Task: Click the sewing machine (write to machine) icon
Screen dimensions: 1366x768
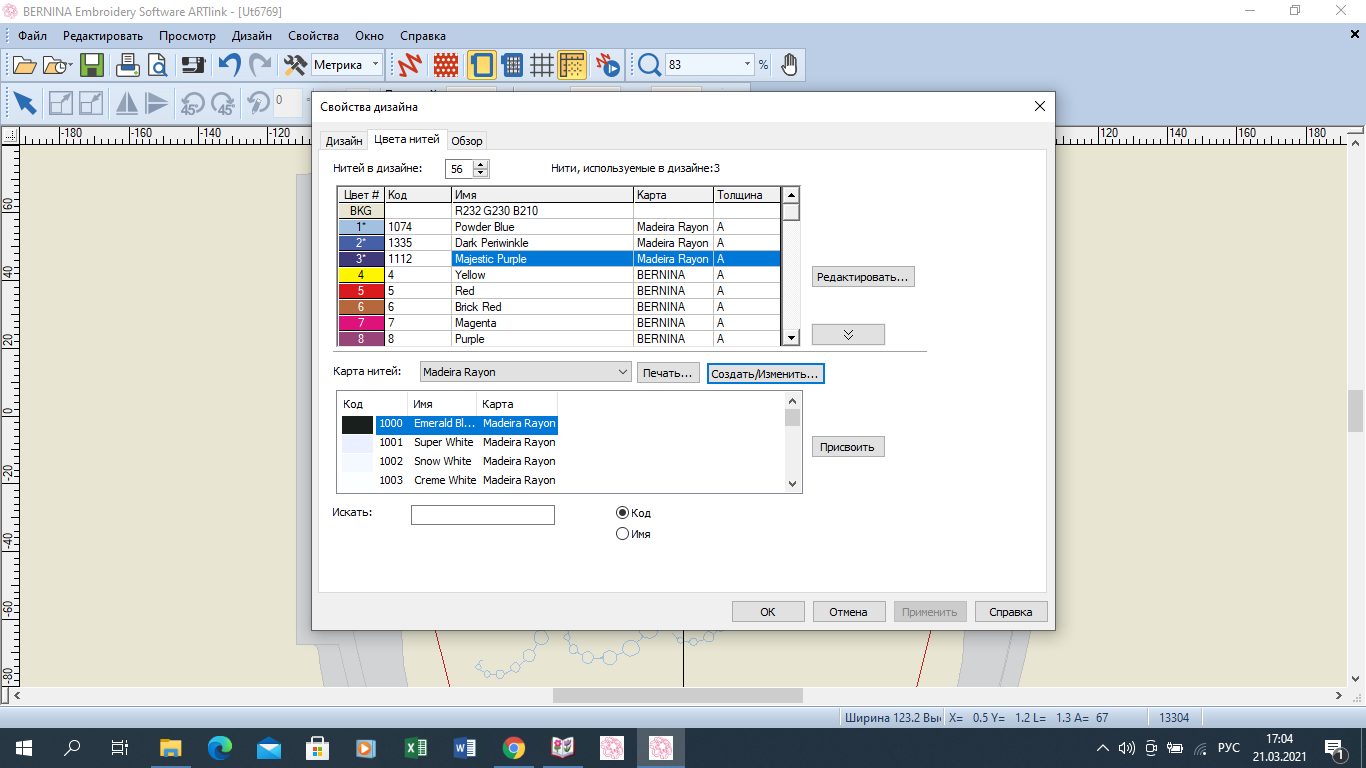Action: point(193,66)
